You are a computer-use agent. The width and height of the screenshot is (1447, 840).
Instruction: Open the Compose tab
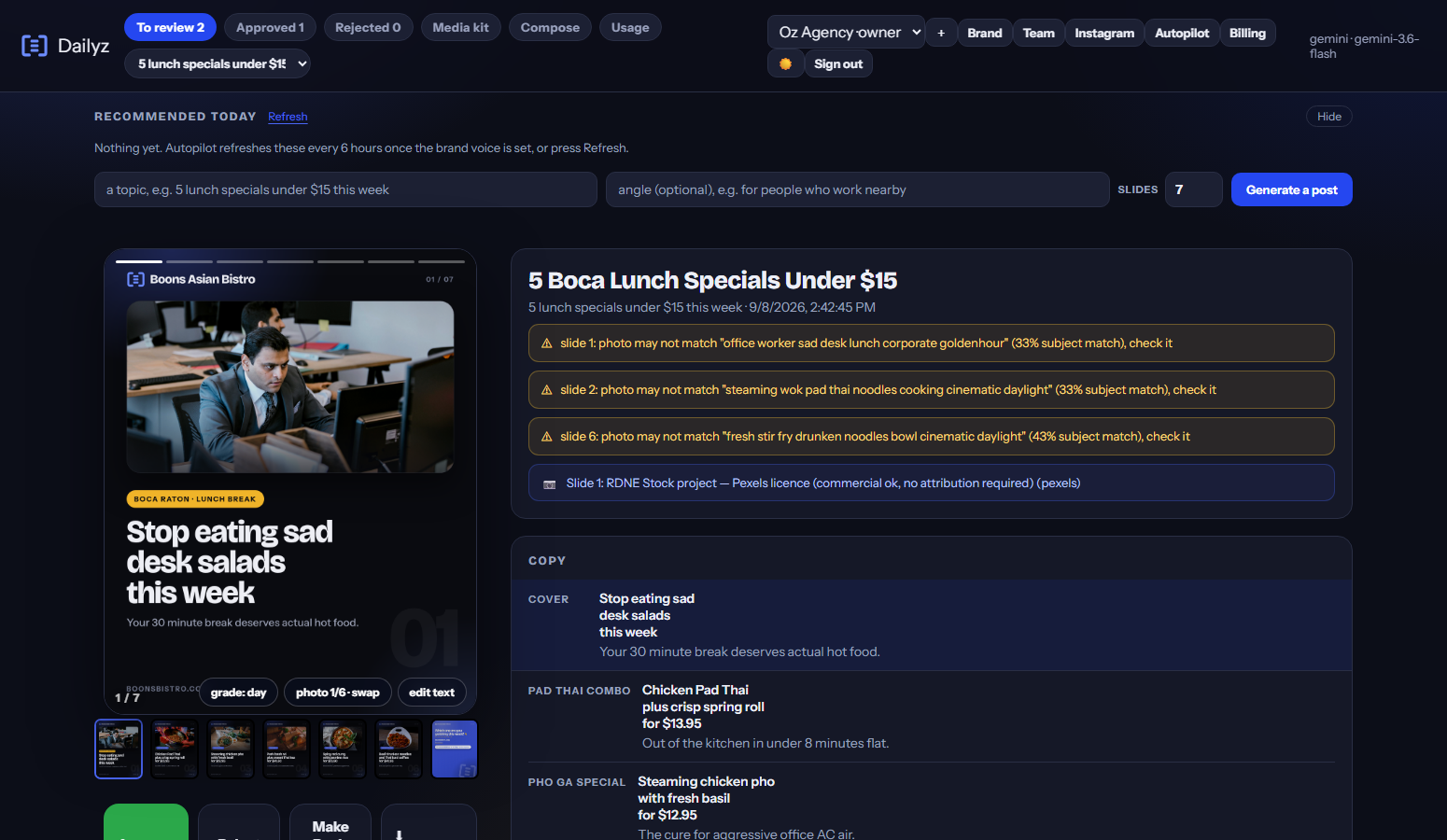point(550,27)
